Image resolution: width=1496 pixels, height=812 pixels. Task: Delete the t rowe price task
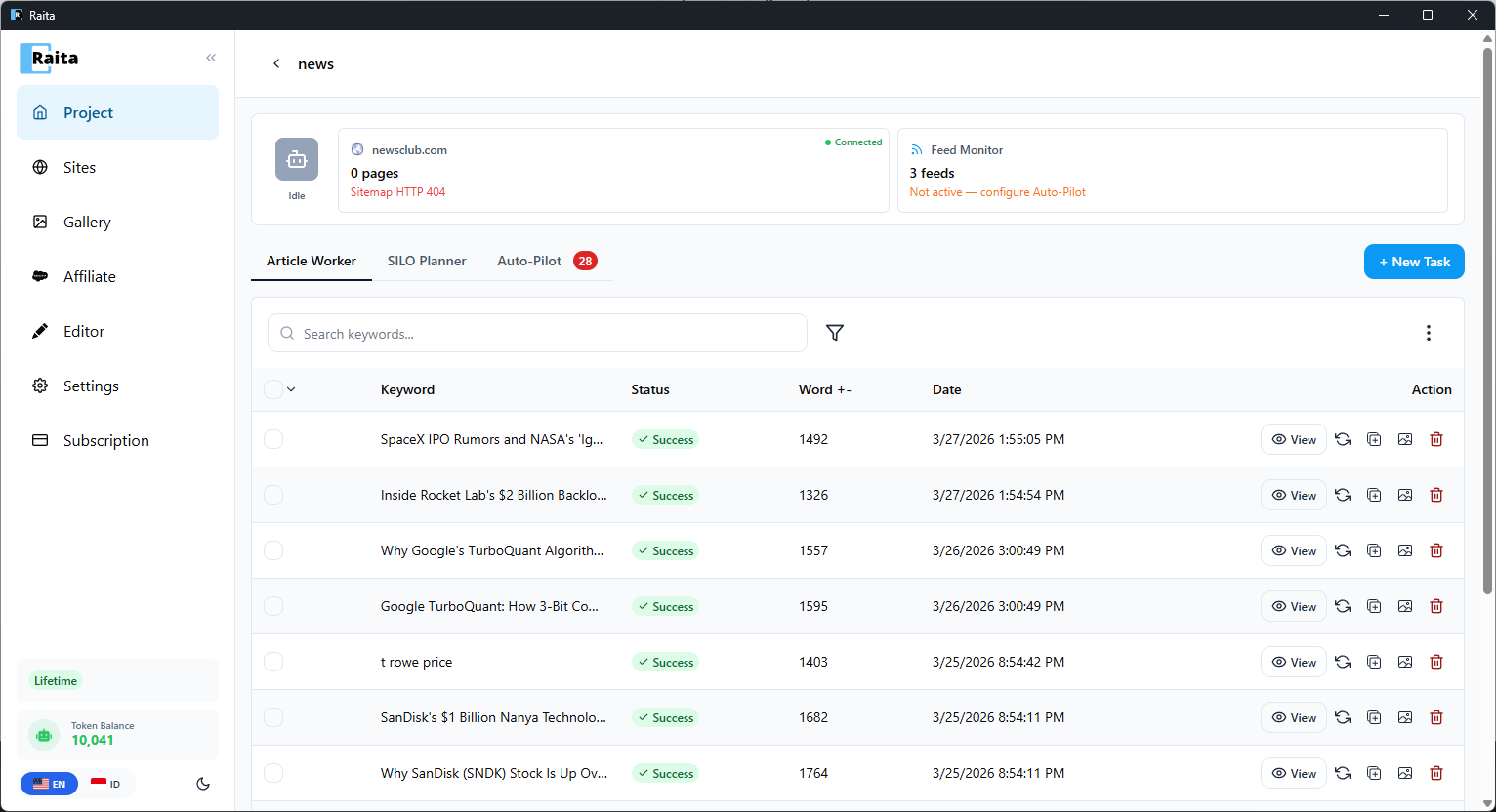pos(1436,662)
